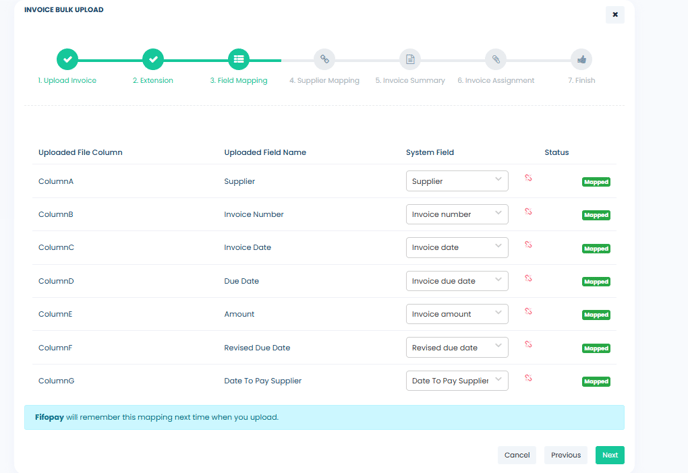Screen dimensions: 688x473
Task: Click the Invoice Assignment paperclip icon
Action: (496, 59)
